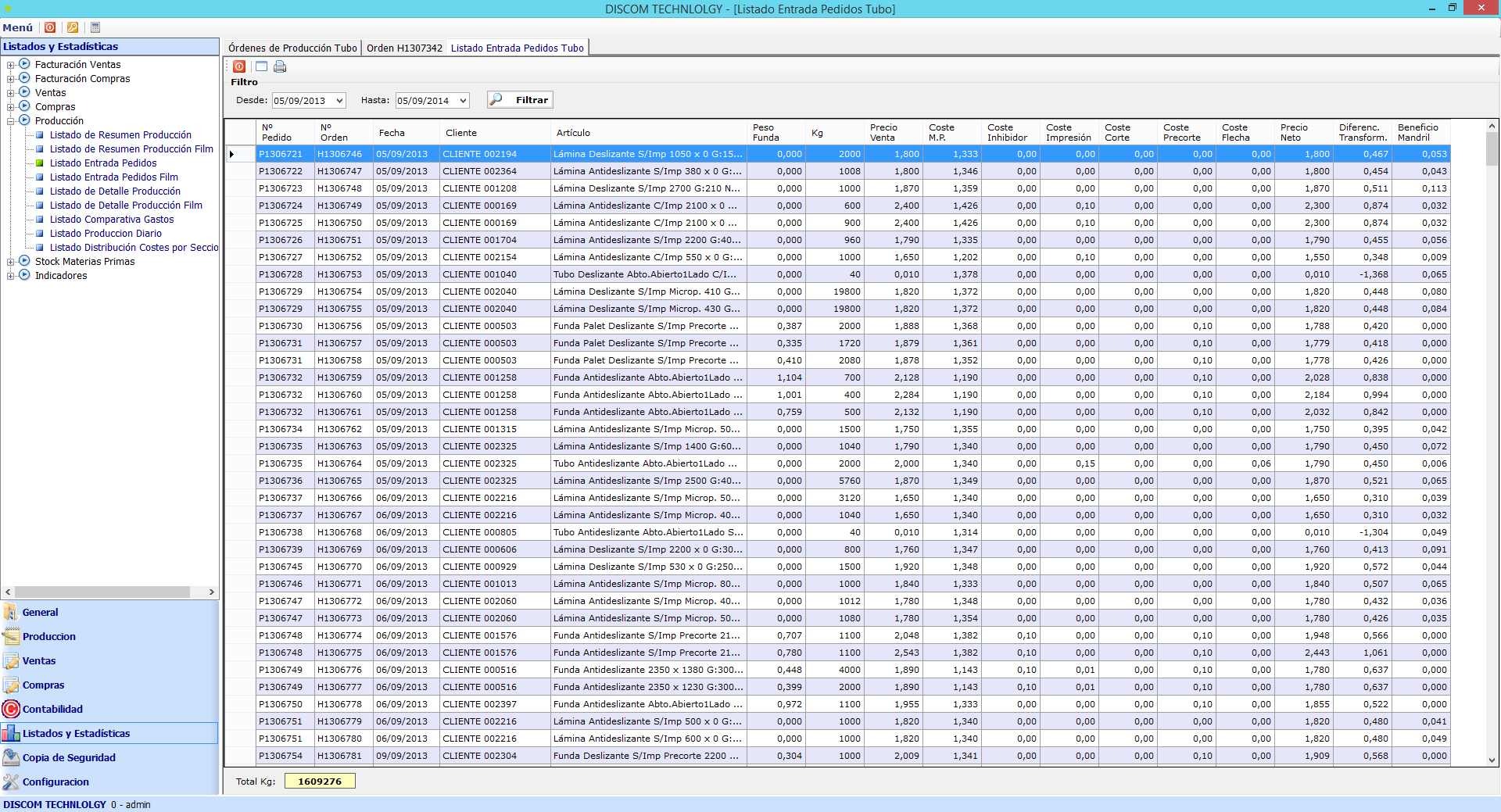Open the calculator from the main toolbar
The width and height of the screenshot is (1501, 812).
pos(95,27)
